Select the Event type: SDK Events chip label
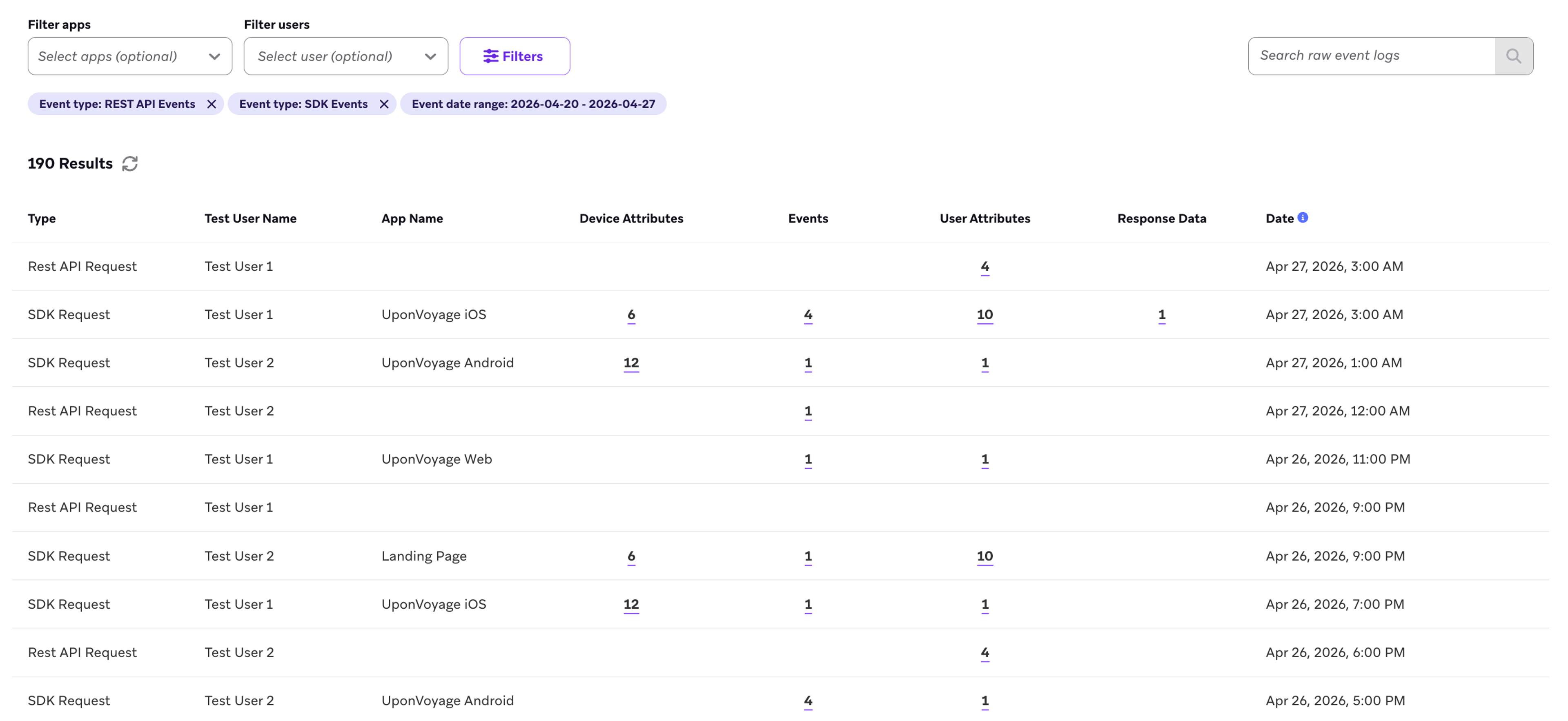Screen dimensions: 1568x721 pos(303,104)
